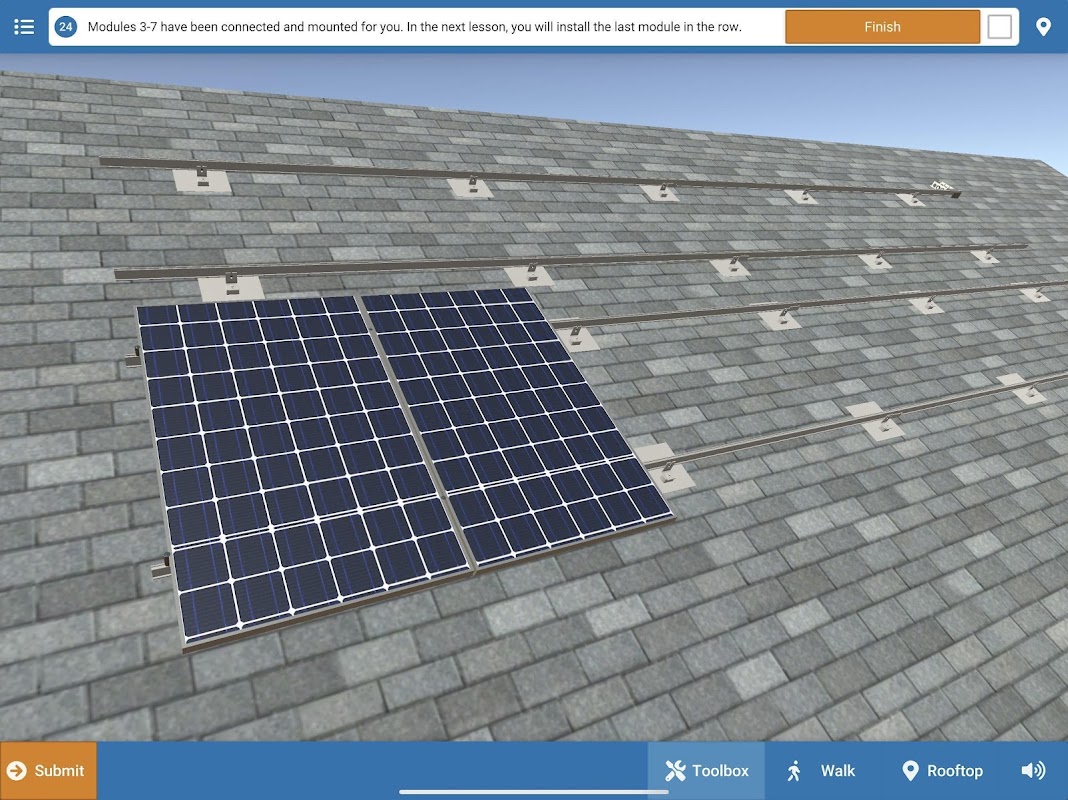Viewport: 1068px width, 800px height.
Task: Click the orange Finish button
Action: [x=882, y=27]
